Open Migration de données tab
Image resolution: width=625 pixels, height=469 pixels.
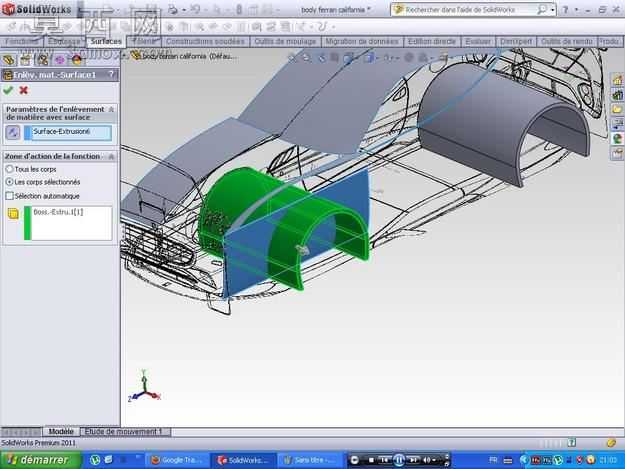coord(362,41)
